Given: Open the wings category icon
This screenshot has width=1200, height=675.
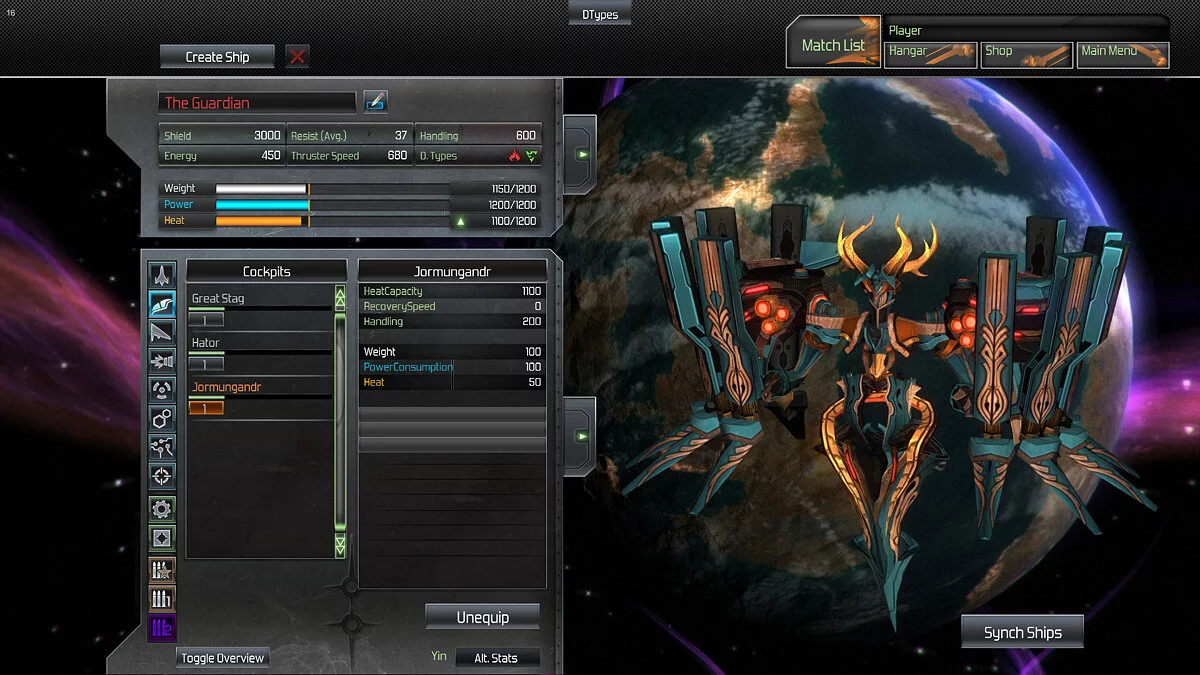Looking at the screenshot, I should [x=162, y=332].
